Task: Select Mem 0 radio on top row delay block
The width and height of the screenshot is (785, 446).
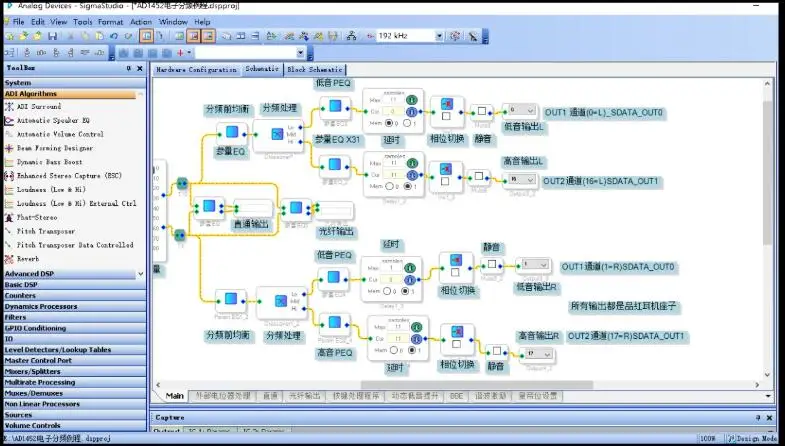Action: pos(389,123)
